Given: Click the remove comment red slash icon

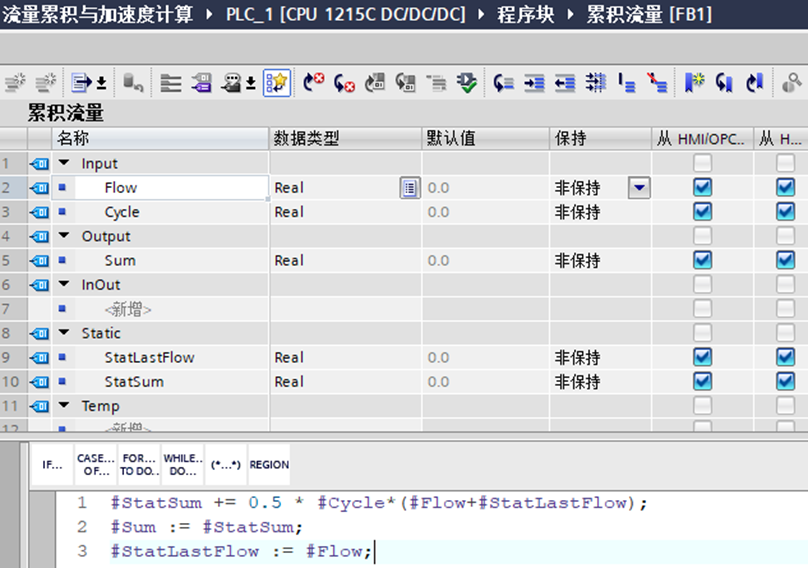Looking at the screenshot, I should [x=658, y=82].
